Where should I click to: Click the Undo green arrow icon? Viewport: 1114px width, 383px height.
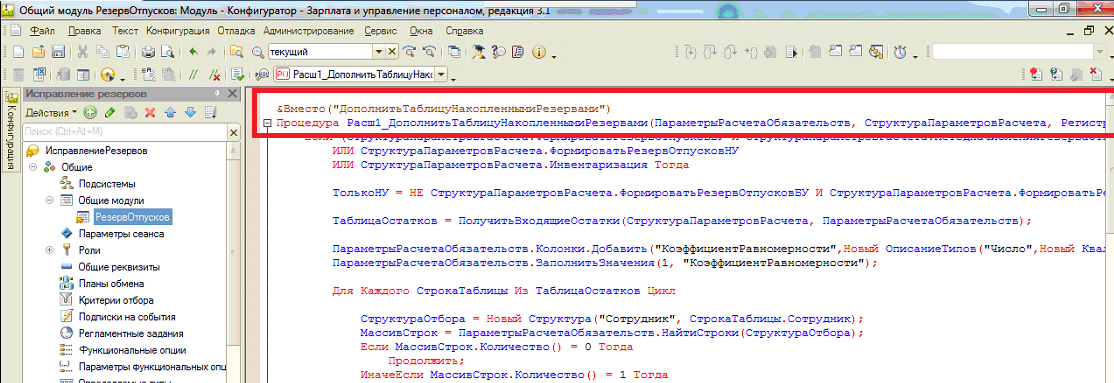(x=193, y=52)
